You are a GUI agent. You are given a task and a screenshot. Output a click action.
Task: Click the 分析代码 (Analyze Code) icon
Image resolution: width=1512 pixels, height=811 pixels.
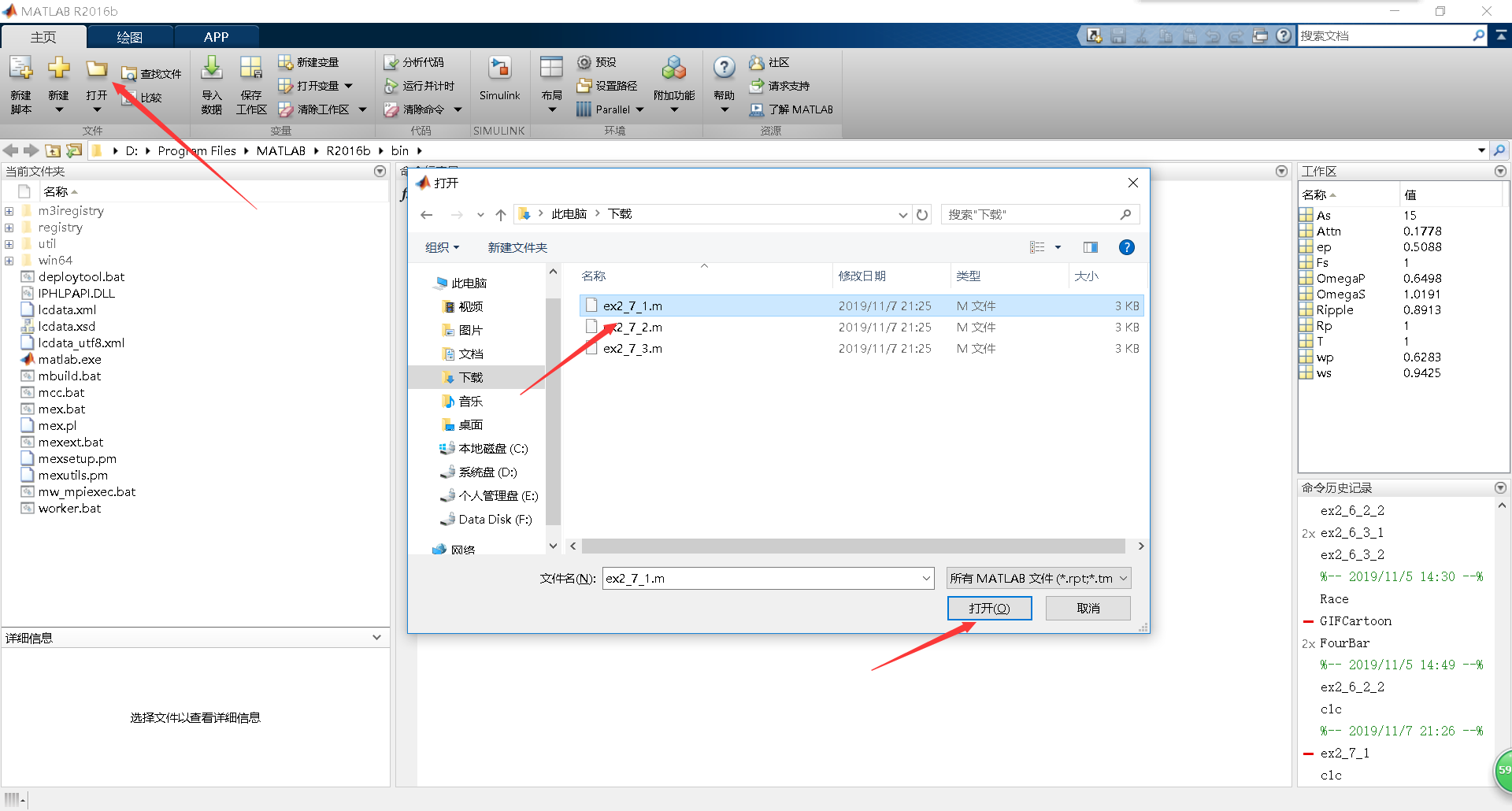(415, 62)
